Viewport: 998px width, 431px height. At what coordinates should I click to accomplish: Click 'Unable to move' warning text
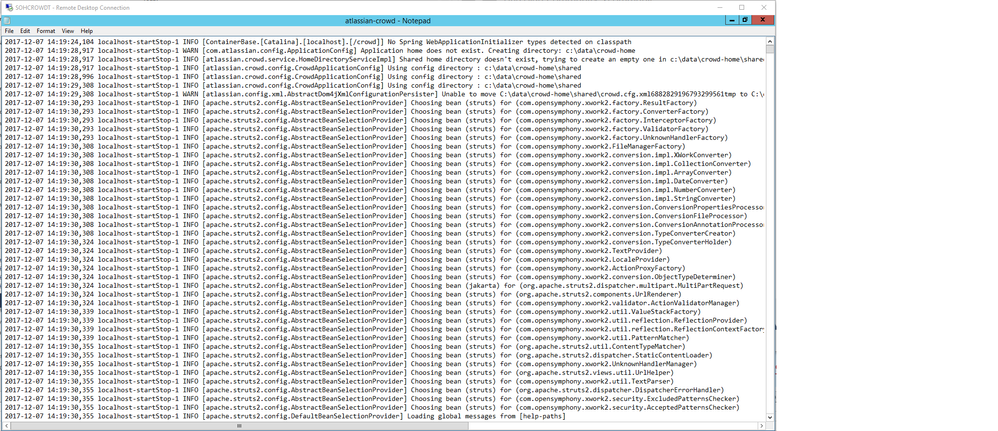point(466,94)
